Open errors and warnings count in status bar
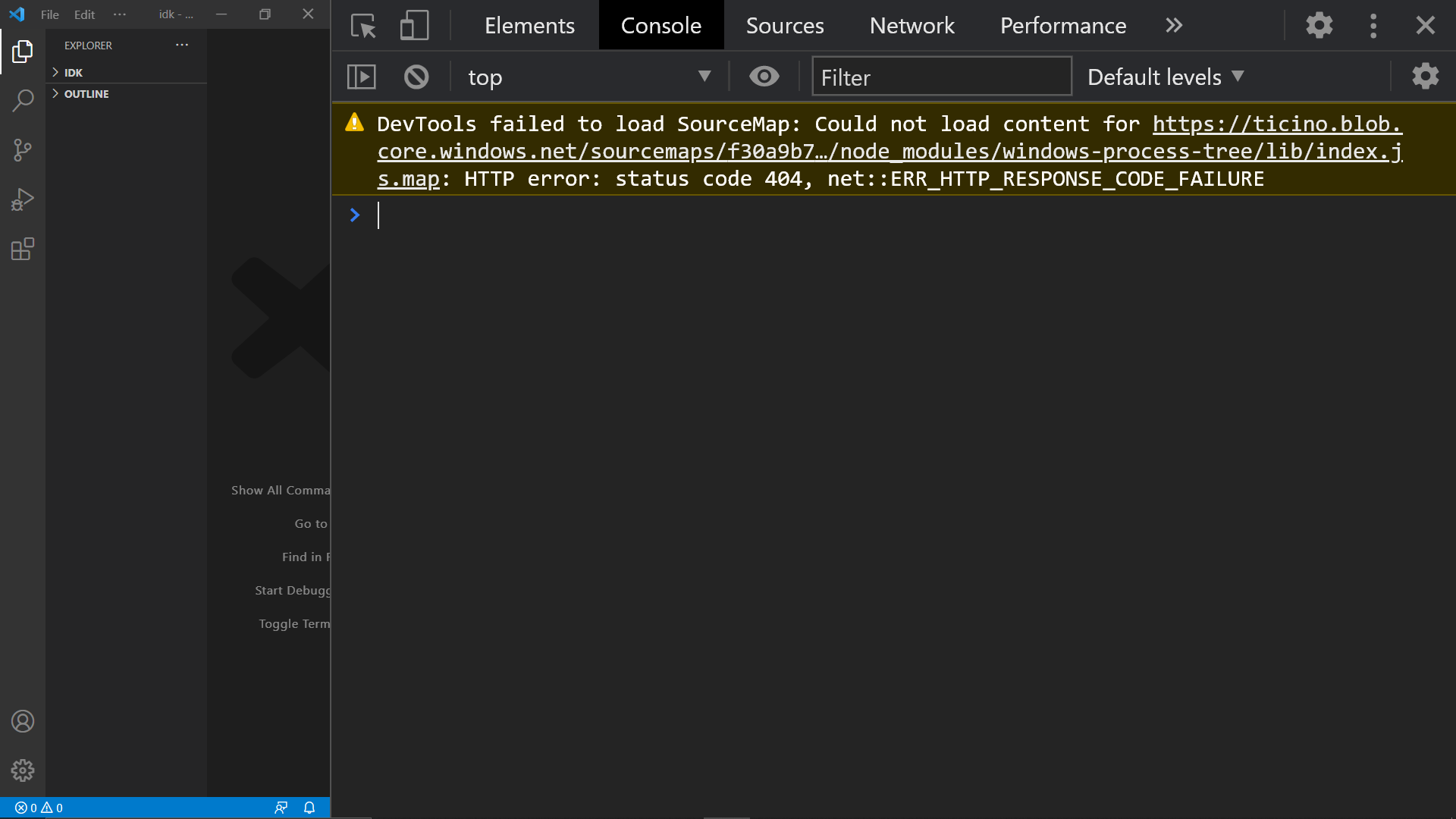 (x=39, y=808)
